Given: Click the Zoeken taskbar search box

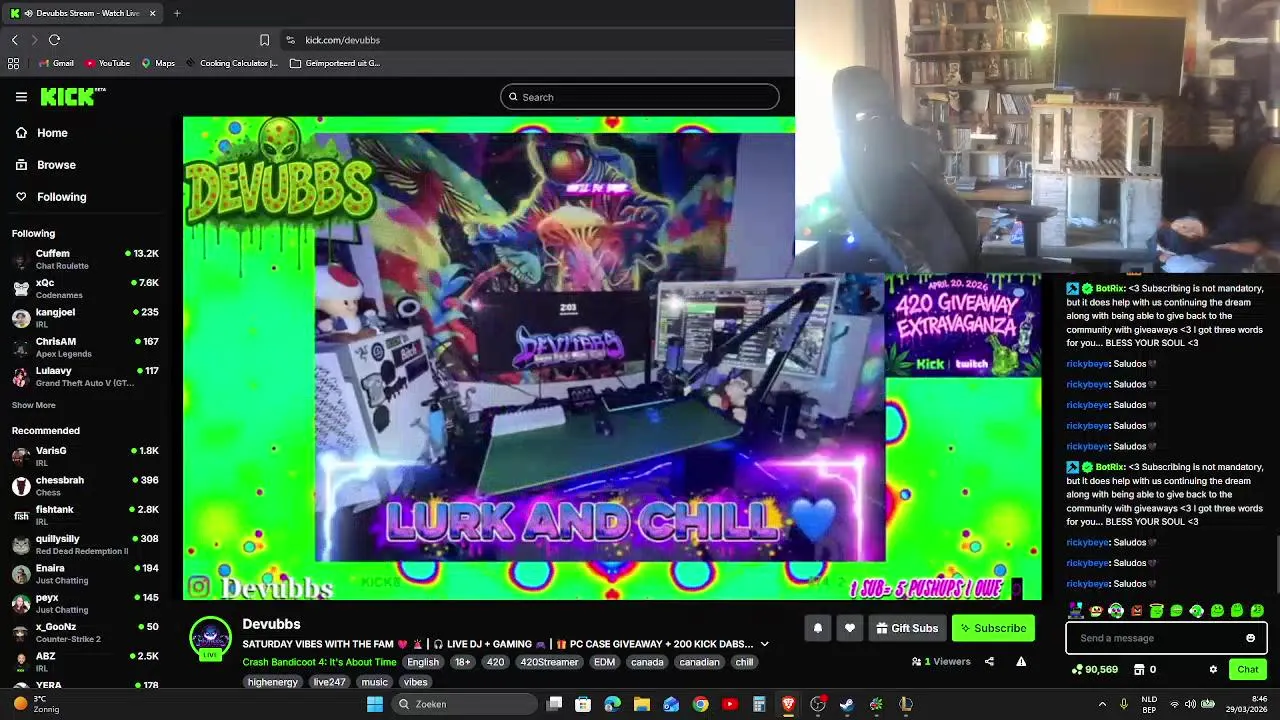Looking at the screenshot, I should [466, 704].
